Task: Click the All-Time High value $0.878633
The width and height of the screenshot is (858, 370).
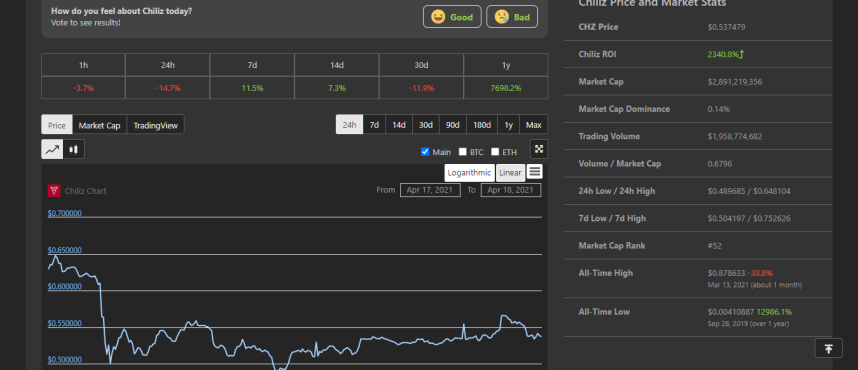Action: (726, 273)
